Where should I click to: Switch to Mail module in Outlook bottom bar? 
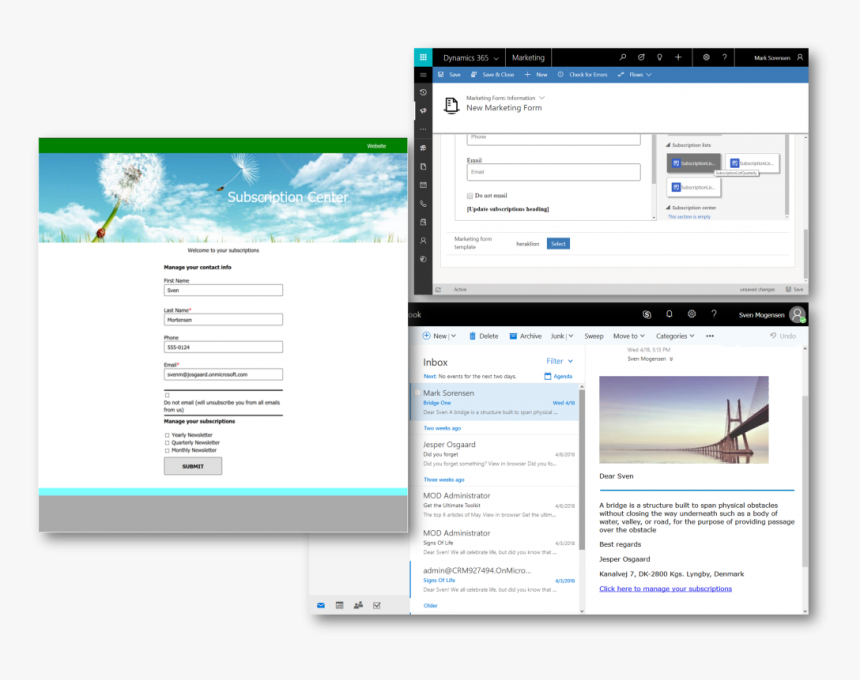coord(321,605)
